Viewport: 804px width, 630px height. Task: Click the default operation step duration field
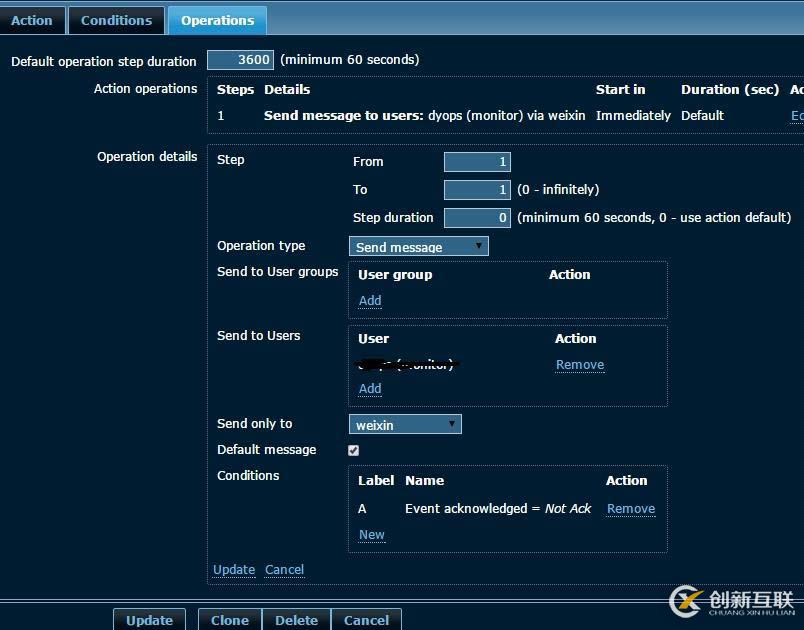[x=240, y=60]
